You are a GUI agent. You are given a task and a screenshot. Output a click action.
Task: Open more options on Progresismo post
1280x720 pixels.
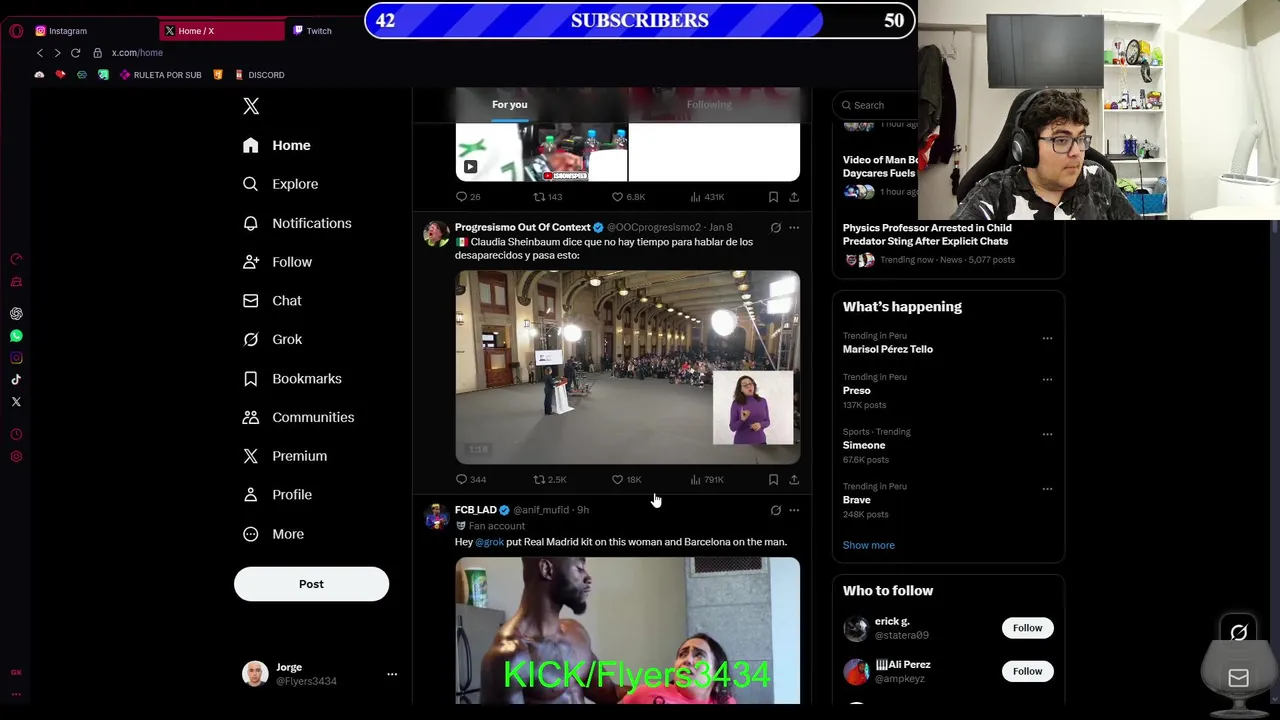tap(794, 228)
